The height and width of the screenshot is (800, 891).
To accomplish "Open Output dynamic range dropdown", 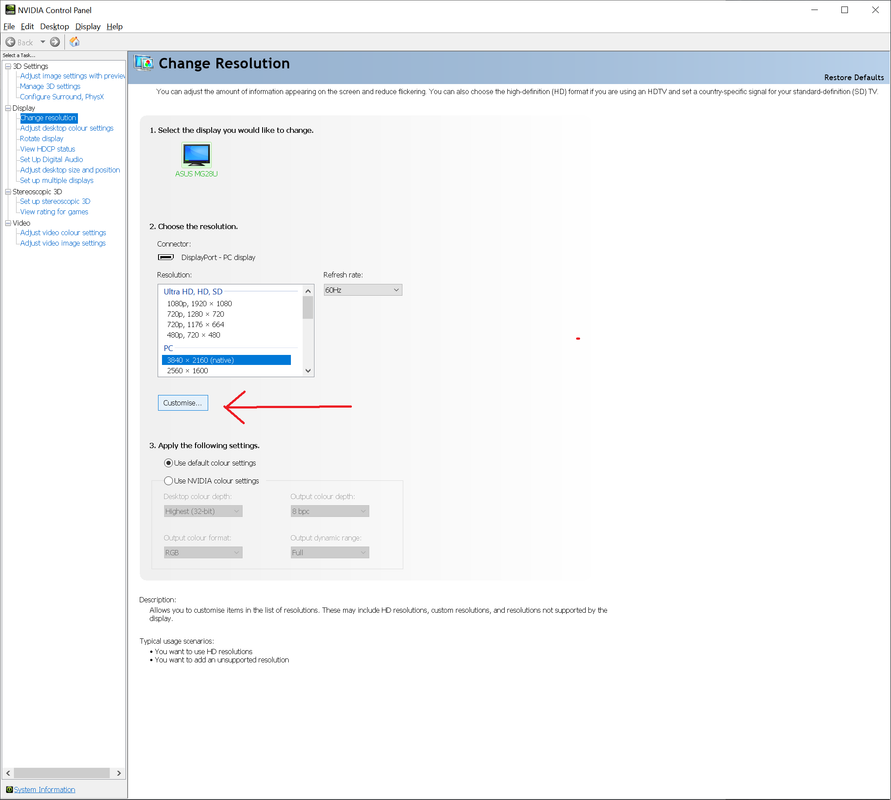I will pyautogui.click(x=330, y=552).
